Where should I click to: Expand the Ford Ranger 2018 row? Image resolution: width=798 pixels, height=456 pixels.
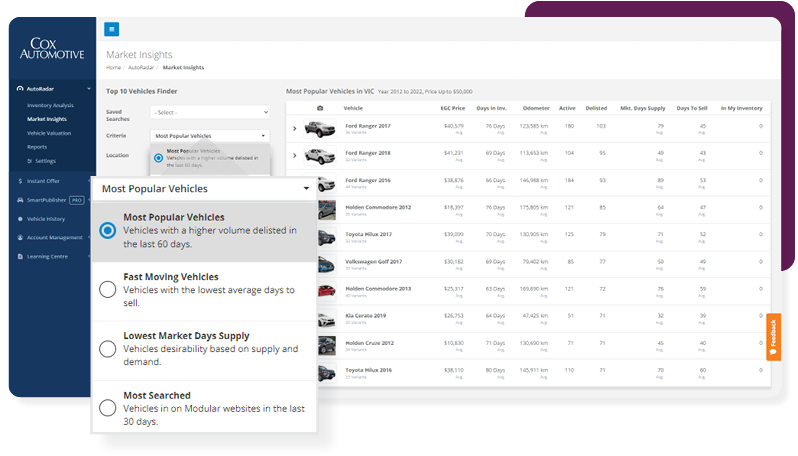pyautogui.click(x=295, y=155)
